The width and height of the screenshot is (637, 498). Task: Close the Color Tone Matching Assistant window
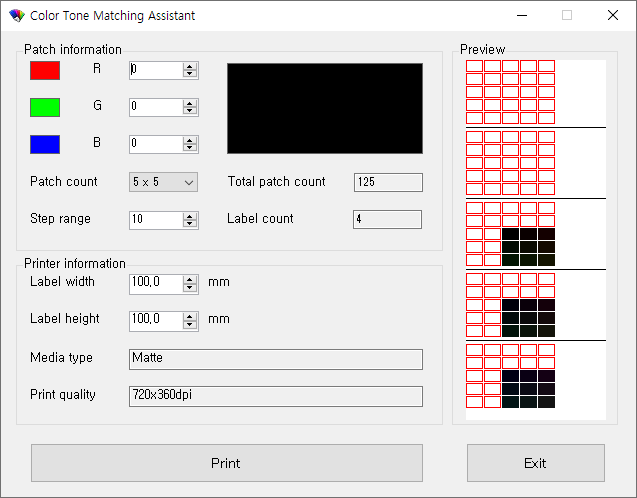[613, 15]
